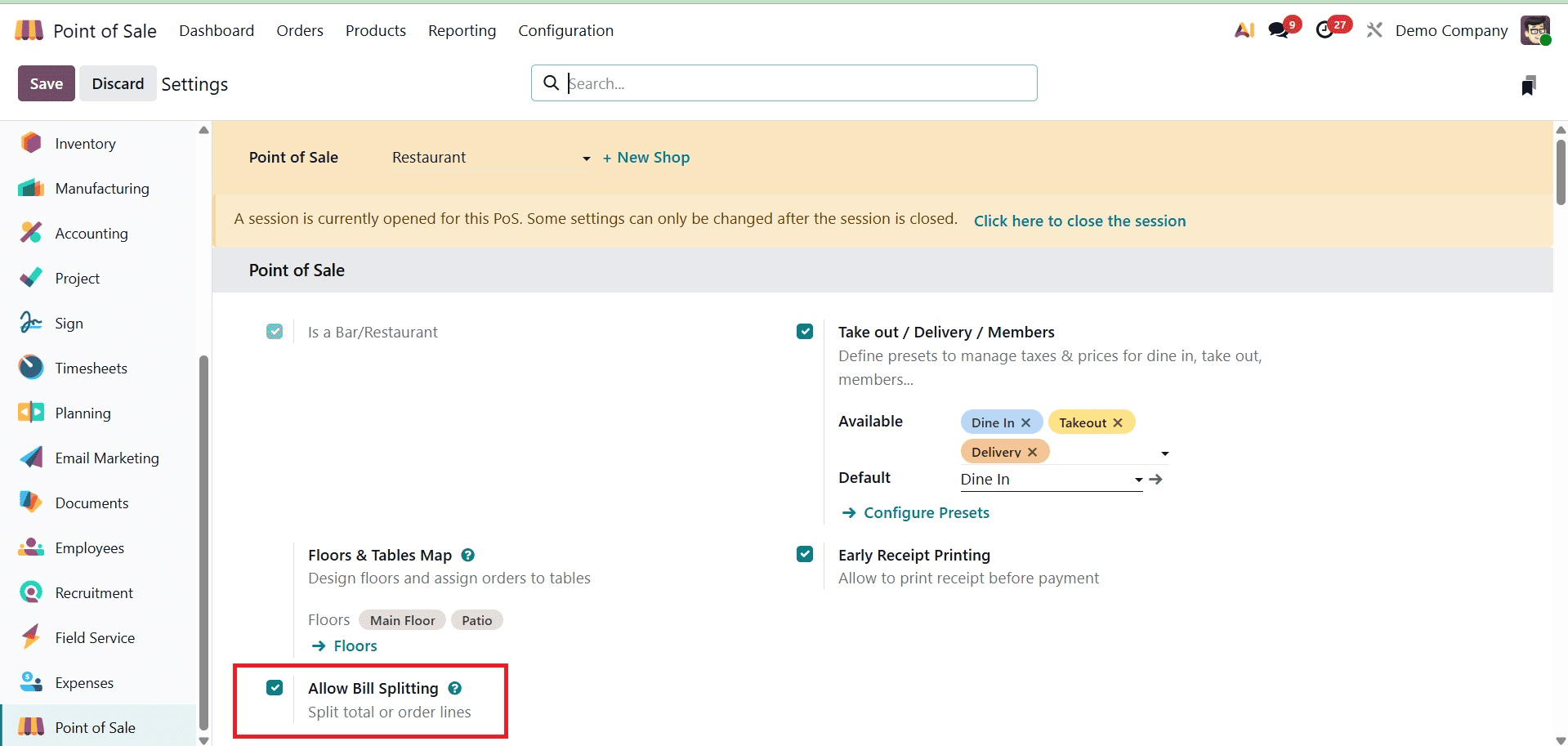Viewport: 1568px width, 746px height.
Task: Click the bookmark icon below the avatar
Action: [x=1529, y=84]
